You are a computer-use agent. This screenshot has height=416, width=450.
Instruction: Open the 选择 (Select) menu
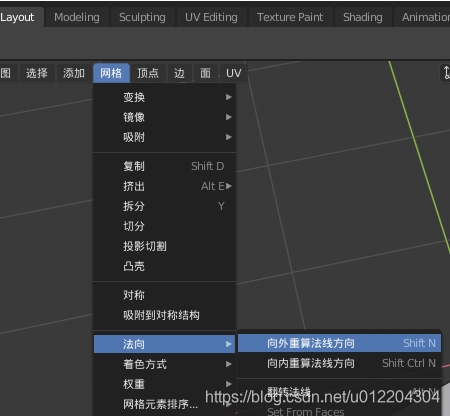37,73
